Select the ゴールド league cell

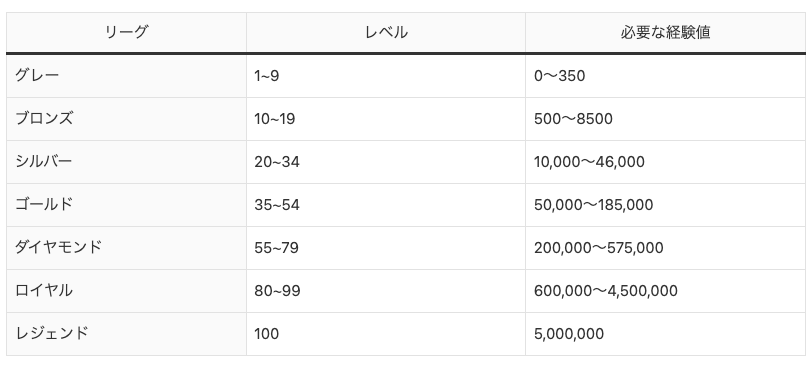126,204
